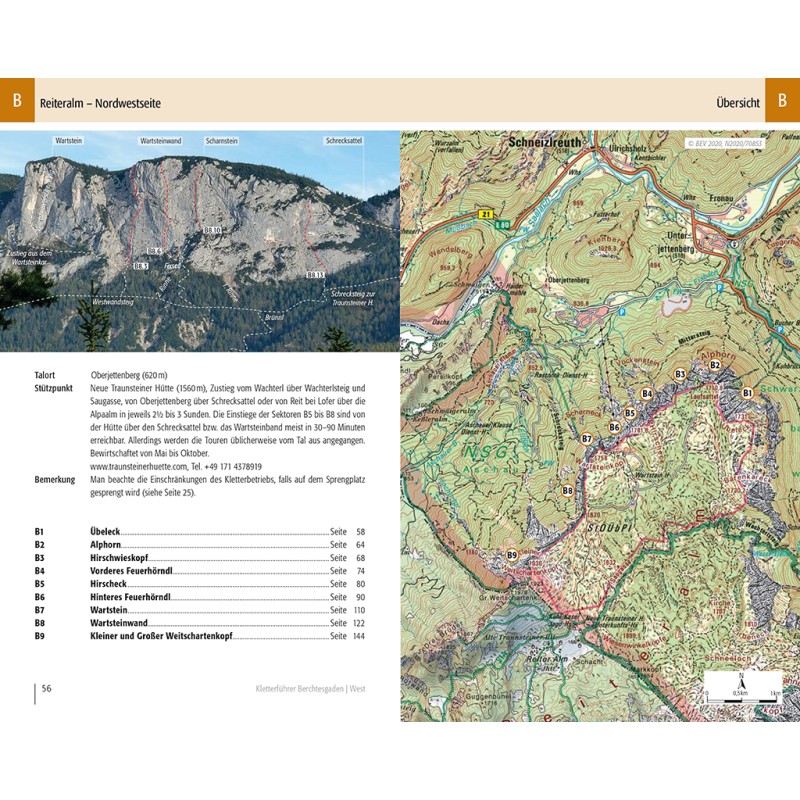Open index entry B1 Übeleck
The image size is (800, 800).
[x=199, y=532]
